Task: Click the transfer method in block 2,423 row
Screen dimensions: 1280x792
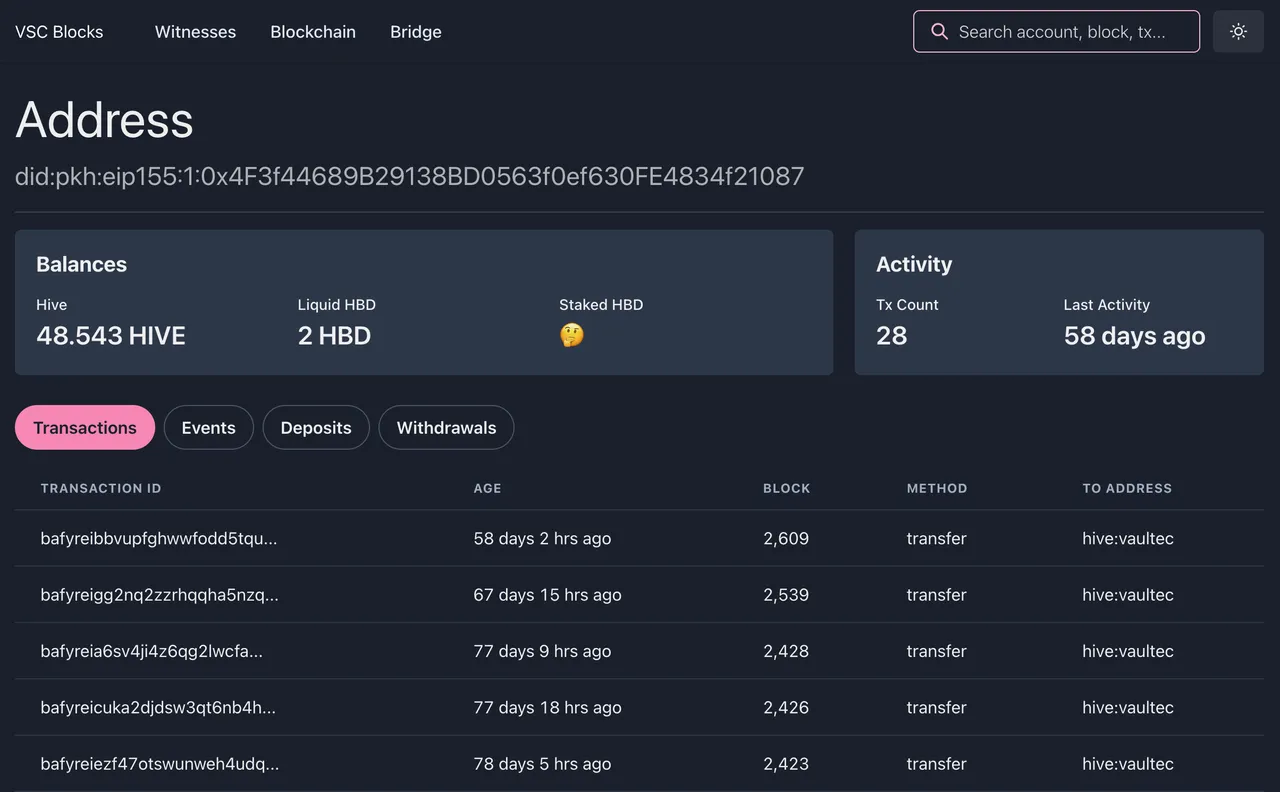Action: pyautogui.click(x=937, y=764)
